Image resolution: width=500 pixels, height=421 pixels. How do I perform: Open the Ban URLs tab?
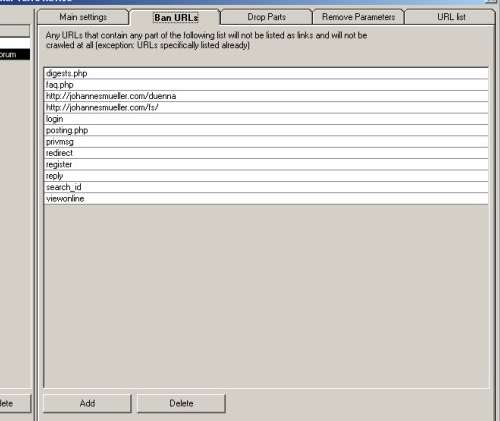(x=176, y=17)
